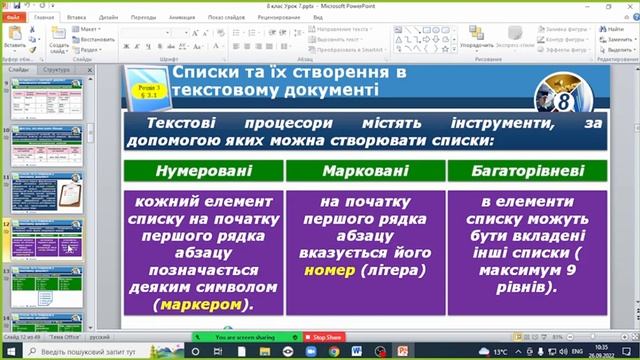The height and width of the screenshot is (360, 640).
Task: Open the line spacing dropdown
Action: 299,33
